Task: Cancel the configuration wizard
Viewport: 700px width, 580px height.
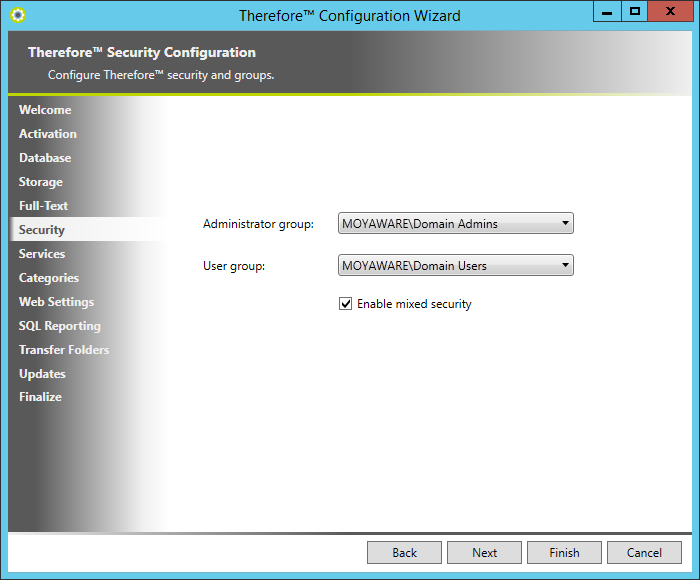Action: tap(644, 552)
